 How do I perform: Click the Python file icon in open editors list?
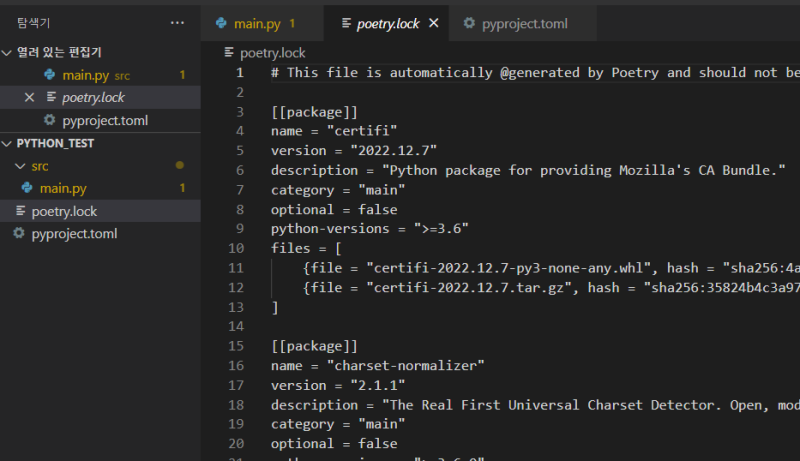pyautogui.click(x=50, y=75)
